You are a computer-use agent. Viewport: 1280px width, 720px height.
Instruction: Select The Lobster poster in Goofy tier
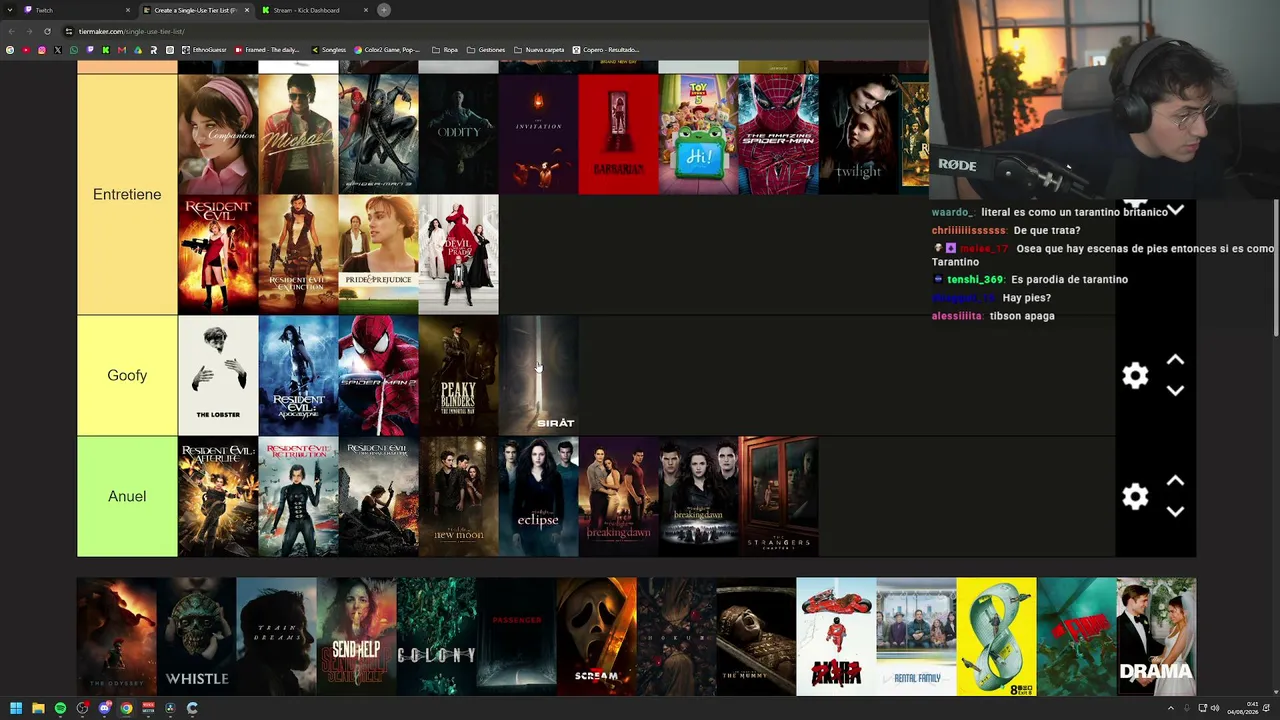pos(218,376)
